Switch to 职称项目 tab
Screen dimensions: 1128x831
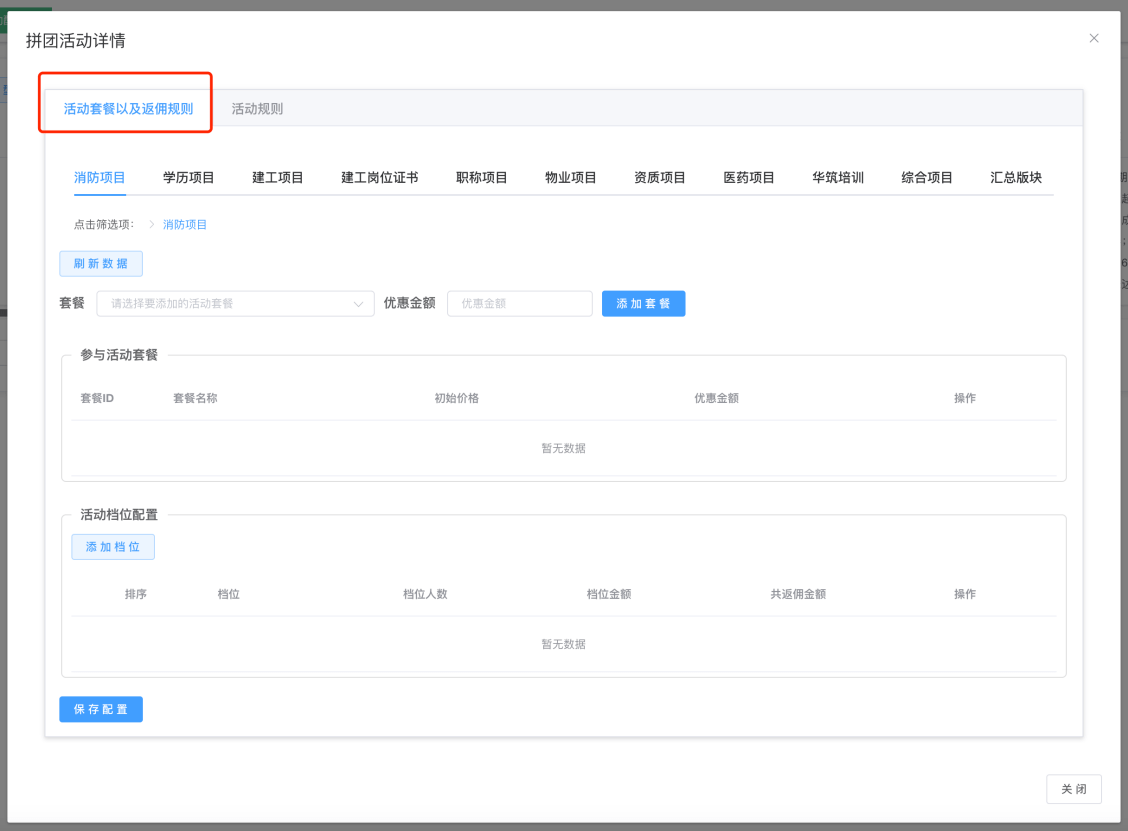[x=481, y=178]
